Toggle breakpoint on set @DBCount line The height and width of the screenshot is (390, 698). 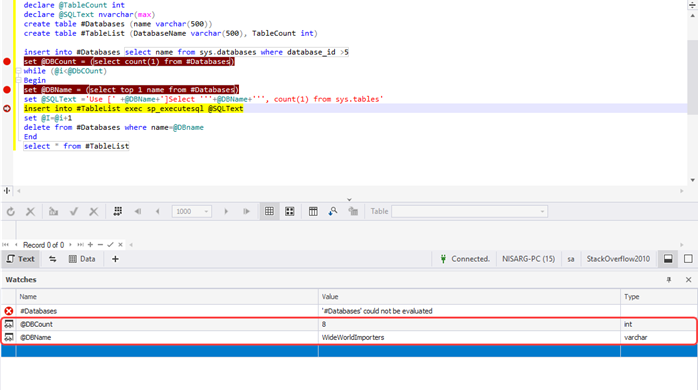pos(7,61)
